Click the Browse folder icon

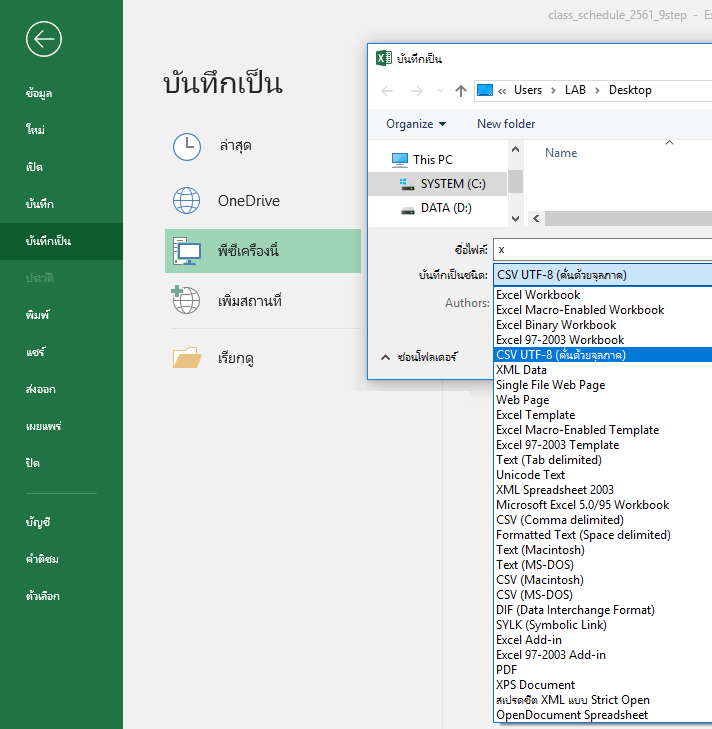pyautogui.click(x=187, y=357)
